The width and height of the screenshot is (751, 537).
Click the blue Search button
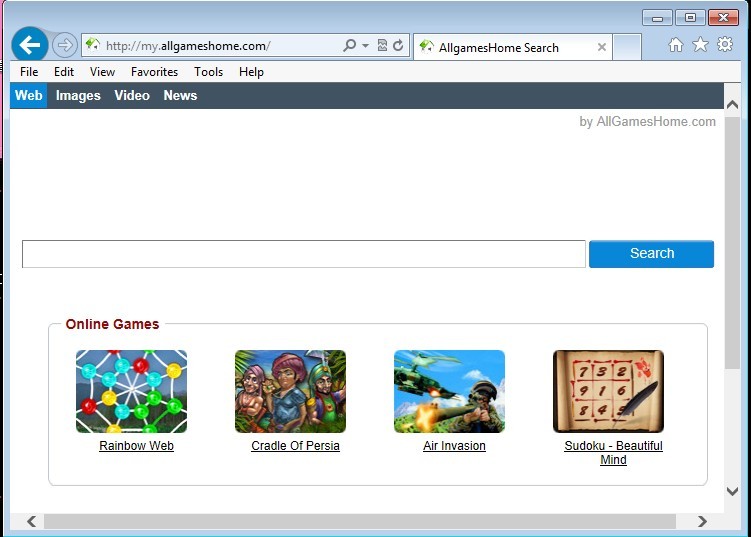651,254
